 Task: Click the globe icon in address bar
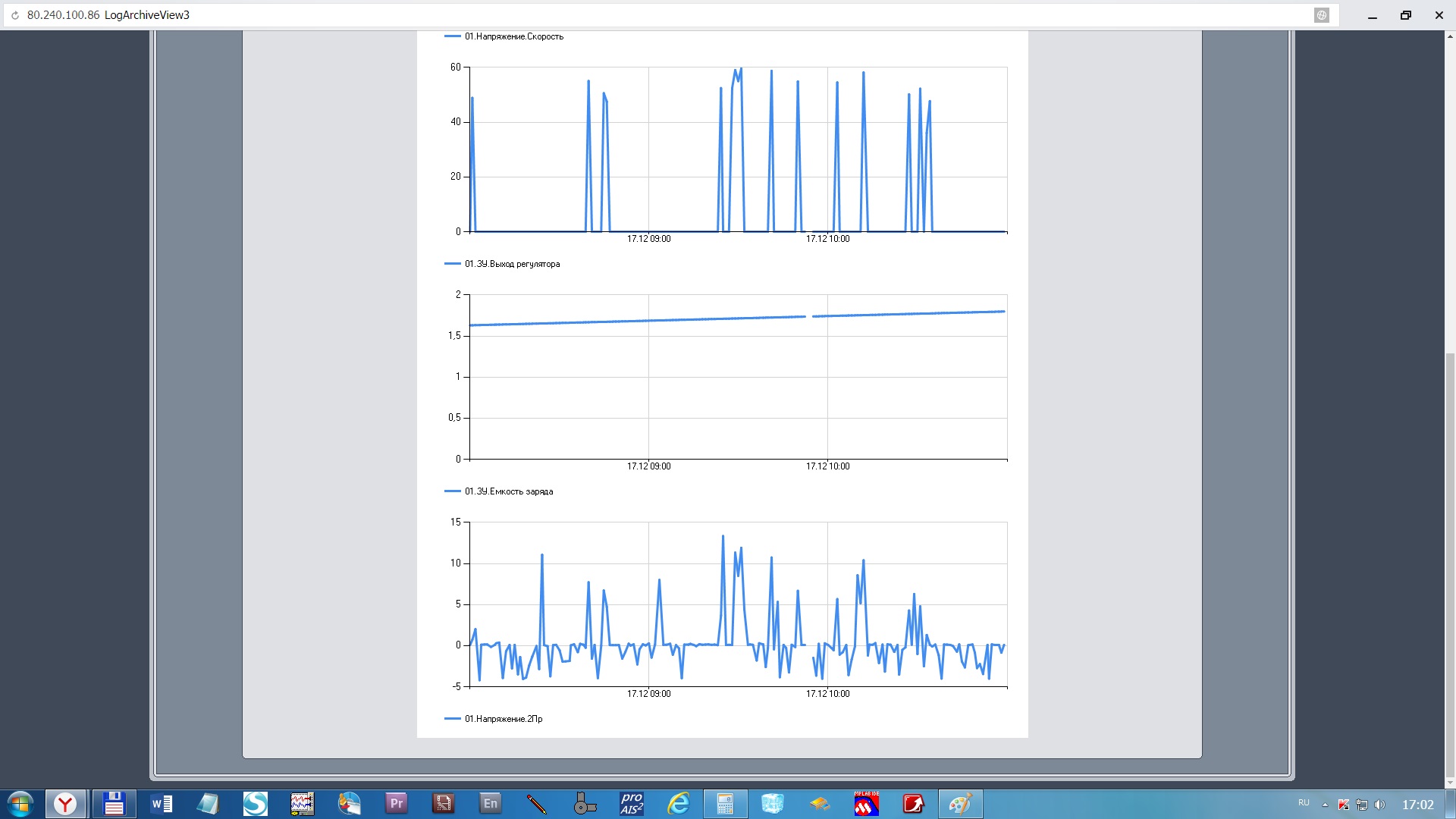[x=1321, y=15]
